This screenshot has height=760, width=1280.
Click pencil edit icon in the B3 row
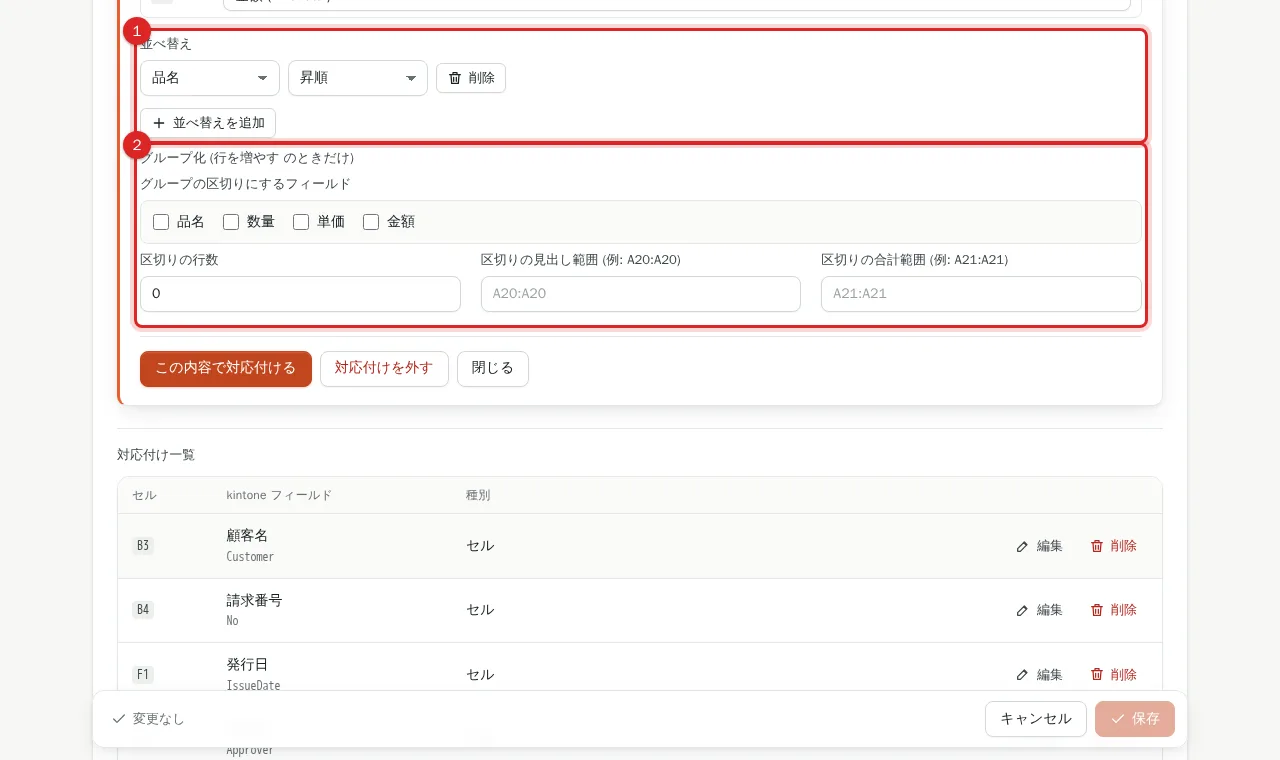(x=1022, y=546)
